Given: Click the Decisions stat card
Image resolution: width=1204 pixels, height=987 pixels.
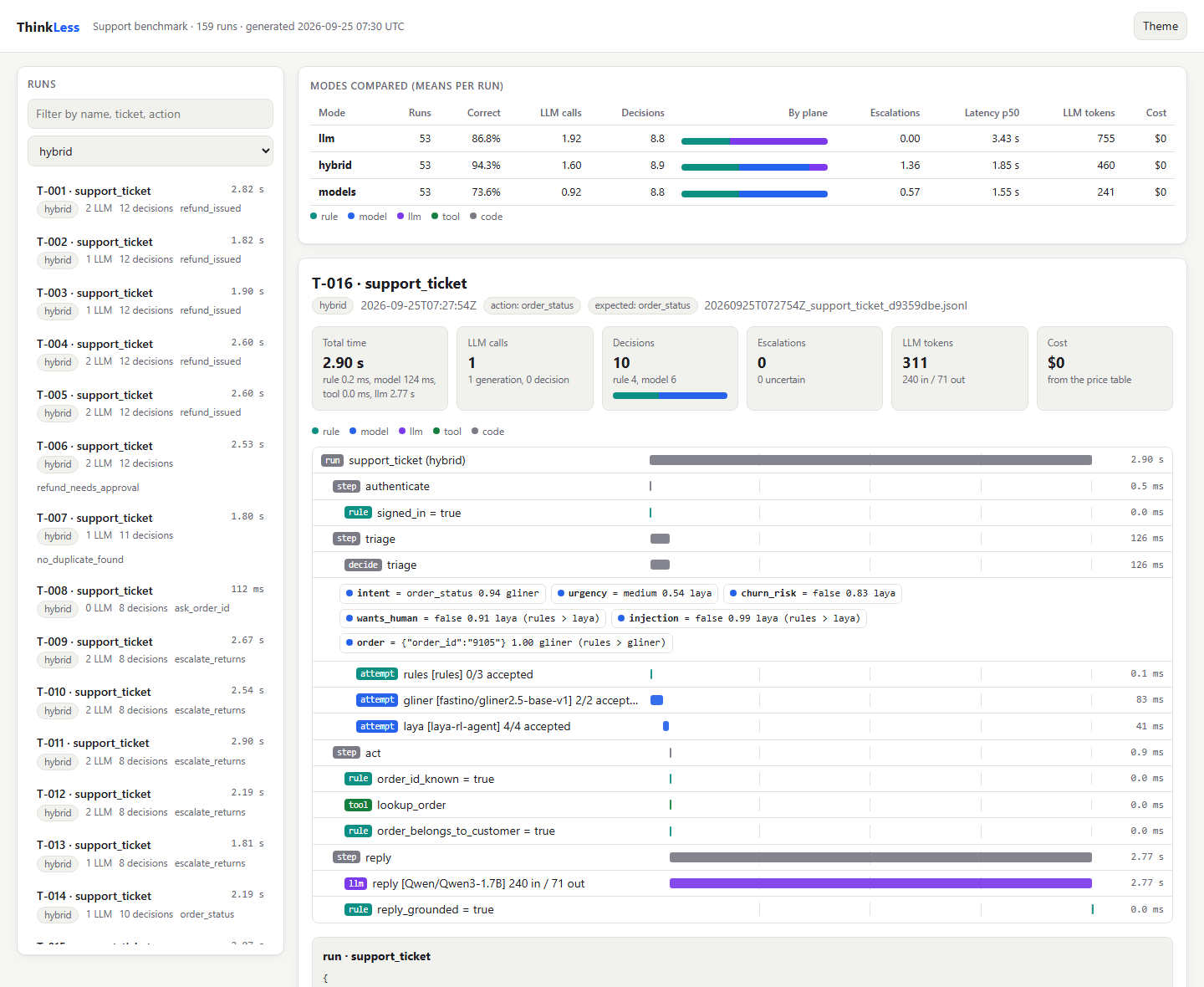Looking at the screenshot, I should [x=670, y=368].
